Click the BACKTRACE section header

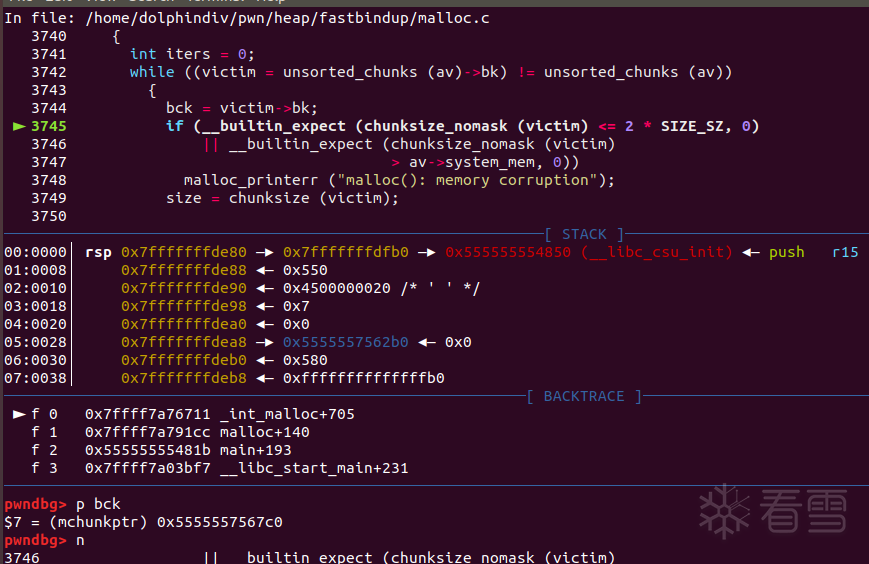point(584,396)
